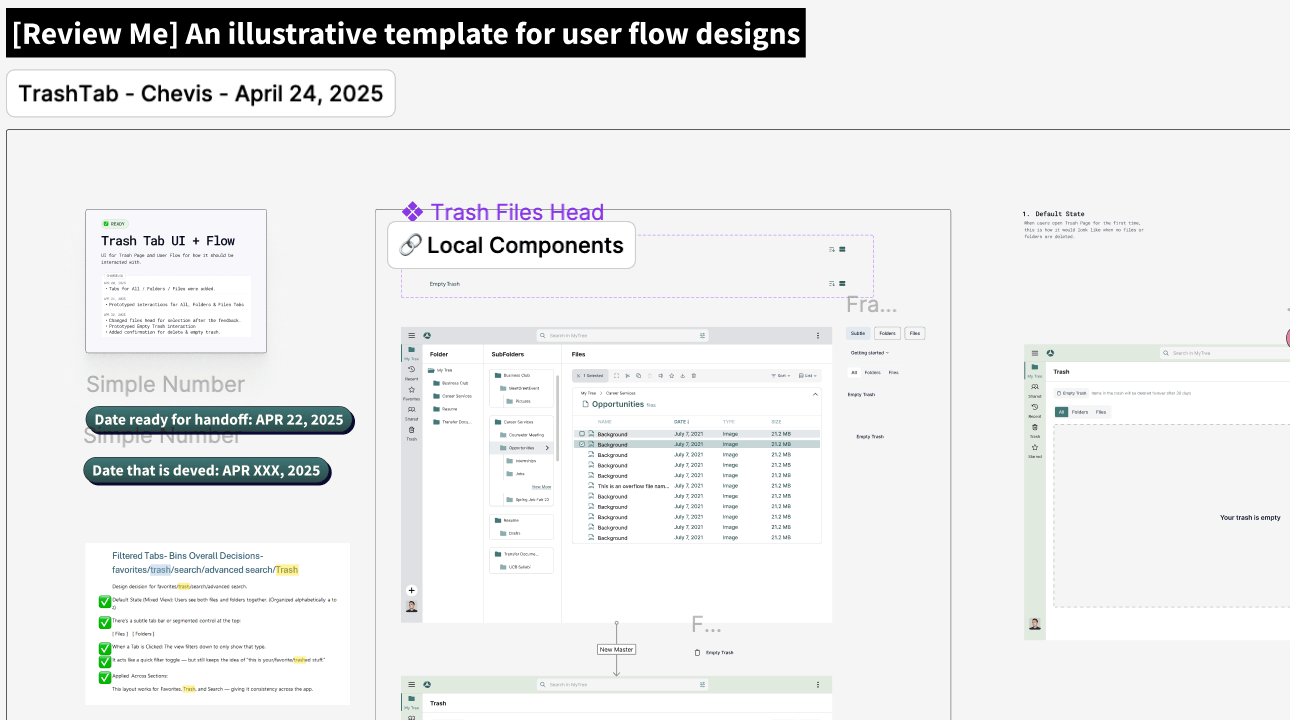Click the Career Services folder in the Folder column
Screen dimensions: 1290x720
[x=452, y=396]
